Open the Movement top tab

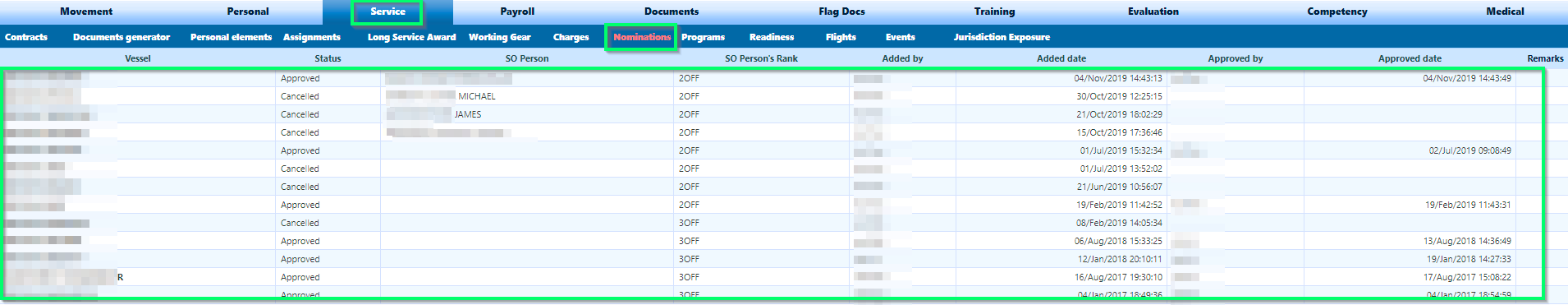coord(86,12)
